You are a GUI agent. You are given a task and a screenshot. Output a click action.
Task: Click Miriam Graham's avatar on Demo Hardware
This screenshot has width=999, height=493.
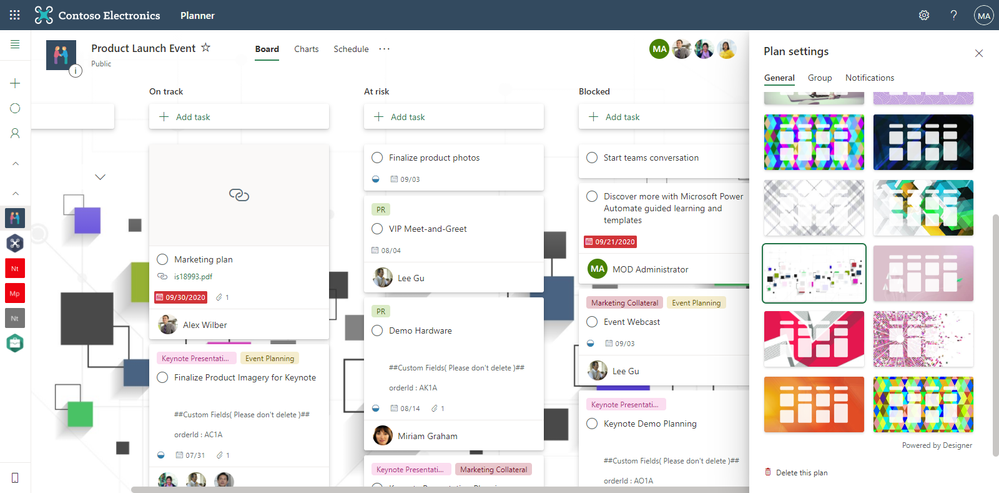pyautogui.click(x=383, y=436)
